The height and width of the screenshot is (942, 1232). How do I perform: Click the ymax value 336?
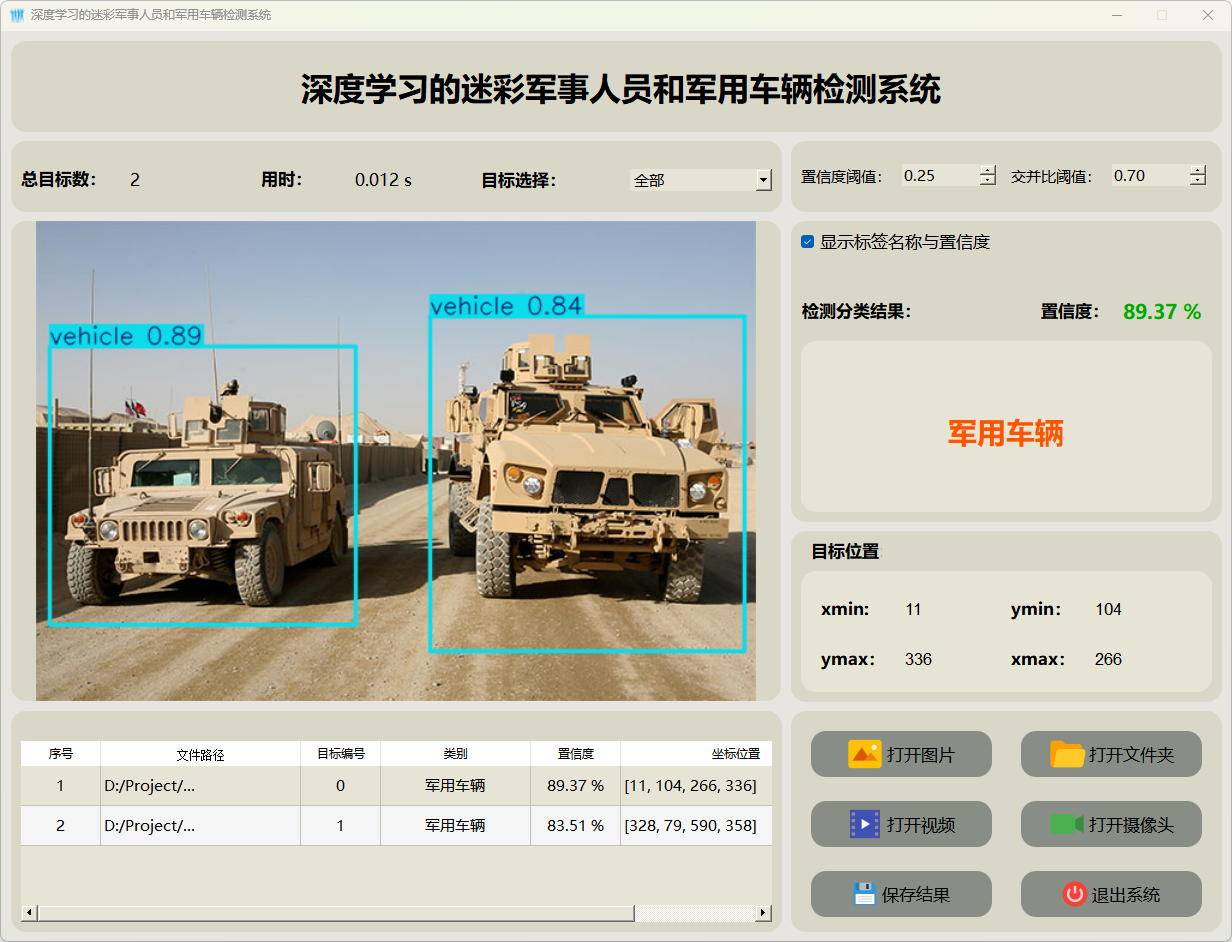pos(918,659)
